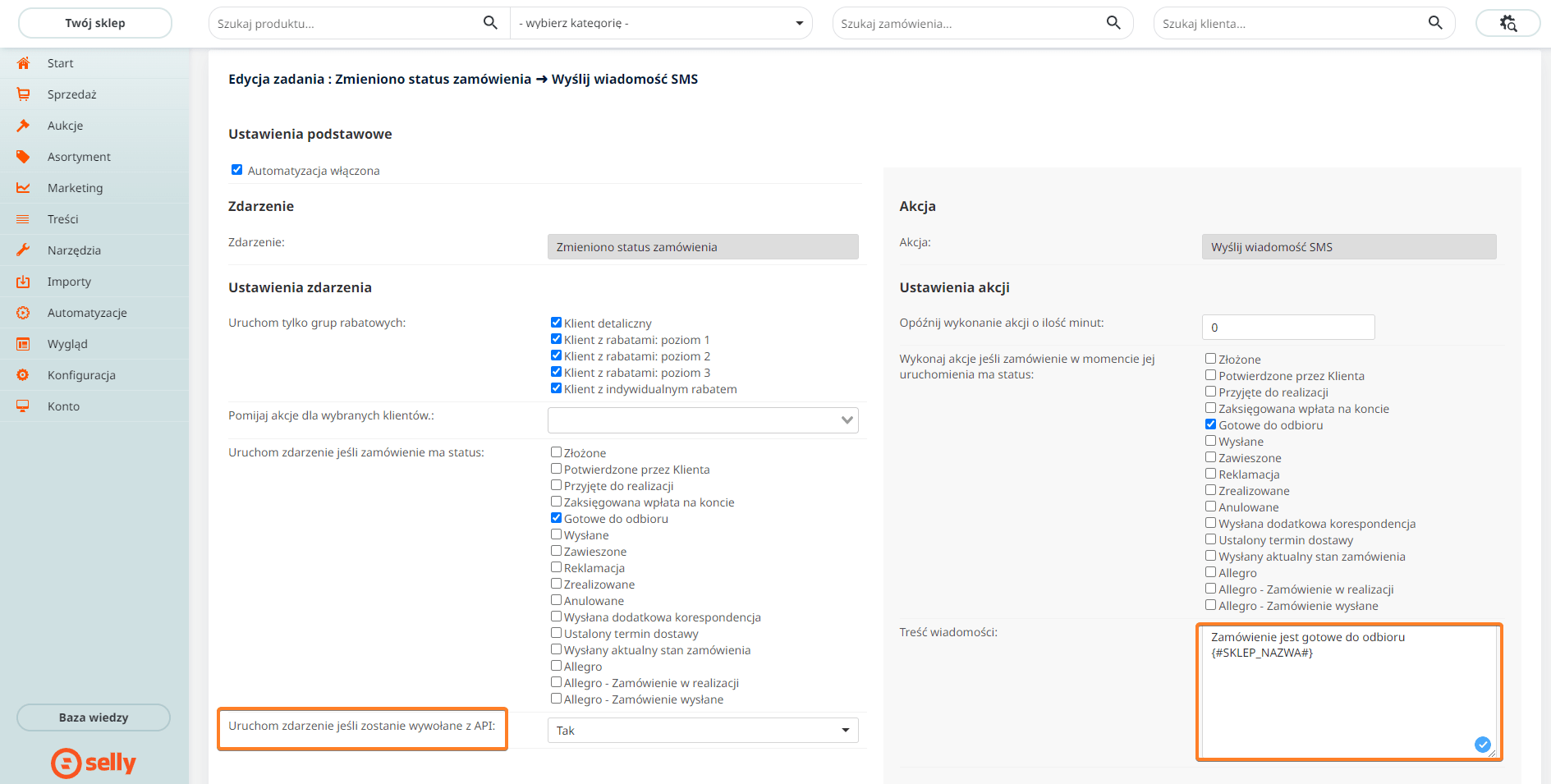Viewport: 1551px width, 784px height.
Task: Open the API trigger Tak dropdown
Action: click(703, 731)
